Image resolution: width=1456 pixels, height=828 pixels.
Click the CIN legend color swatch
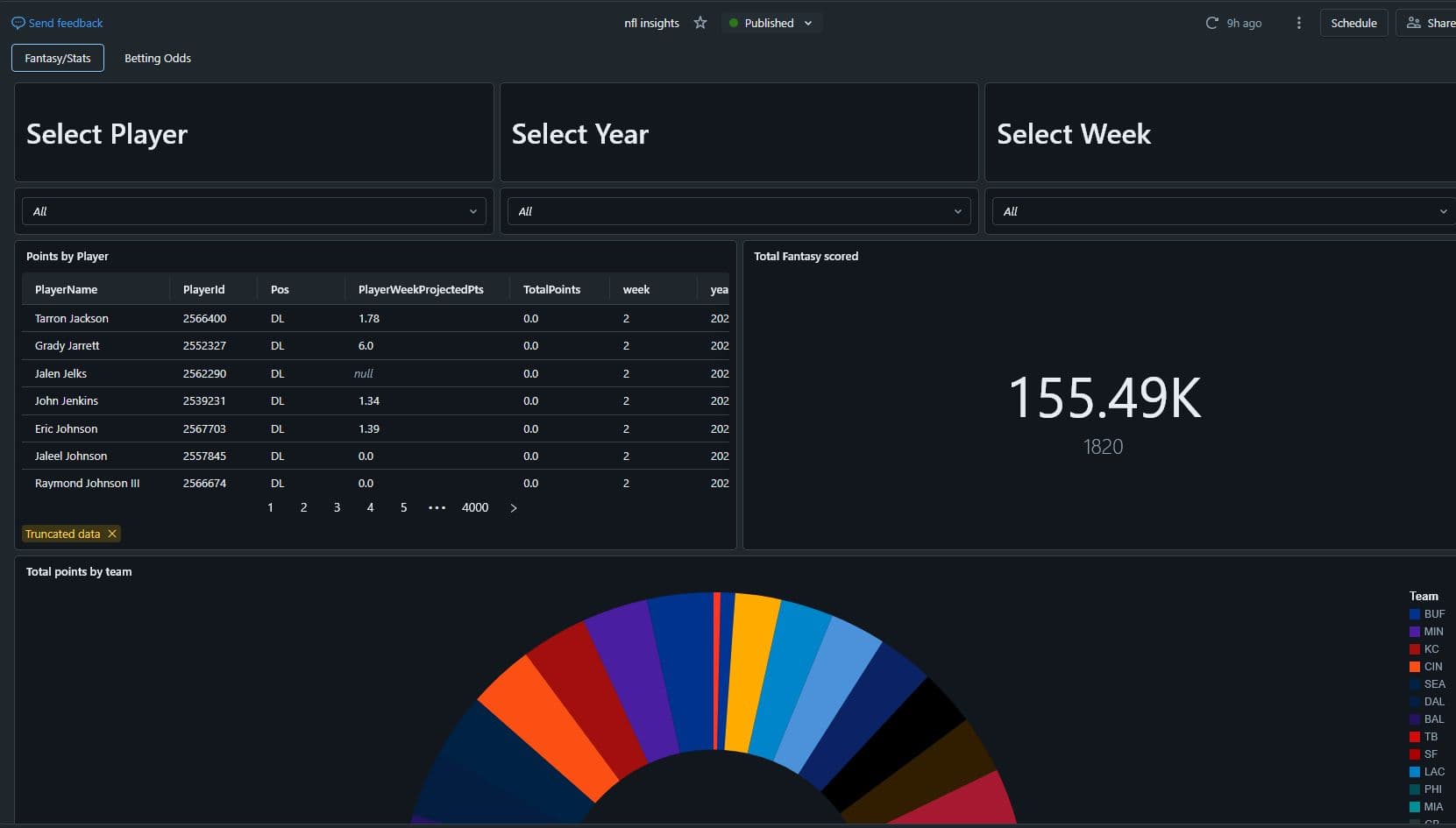pyautogui.click(x=1415, y=667)
